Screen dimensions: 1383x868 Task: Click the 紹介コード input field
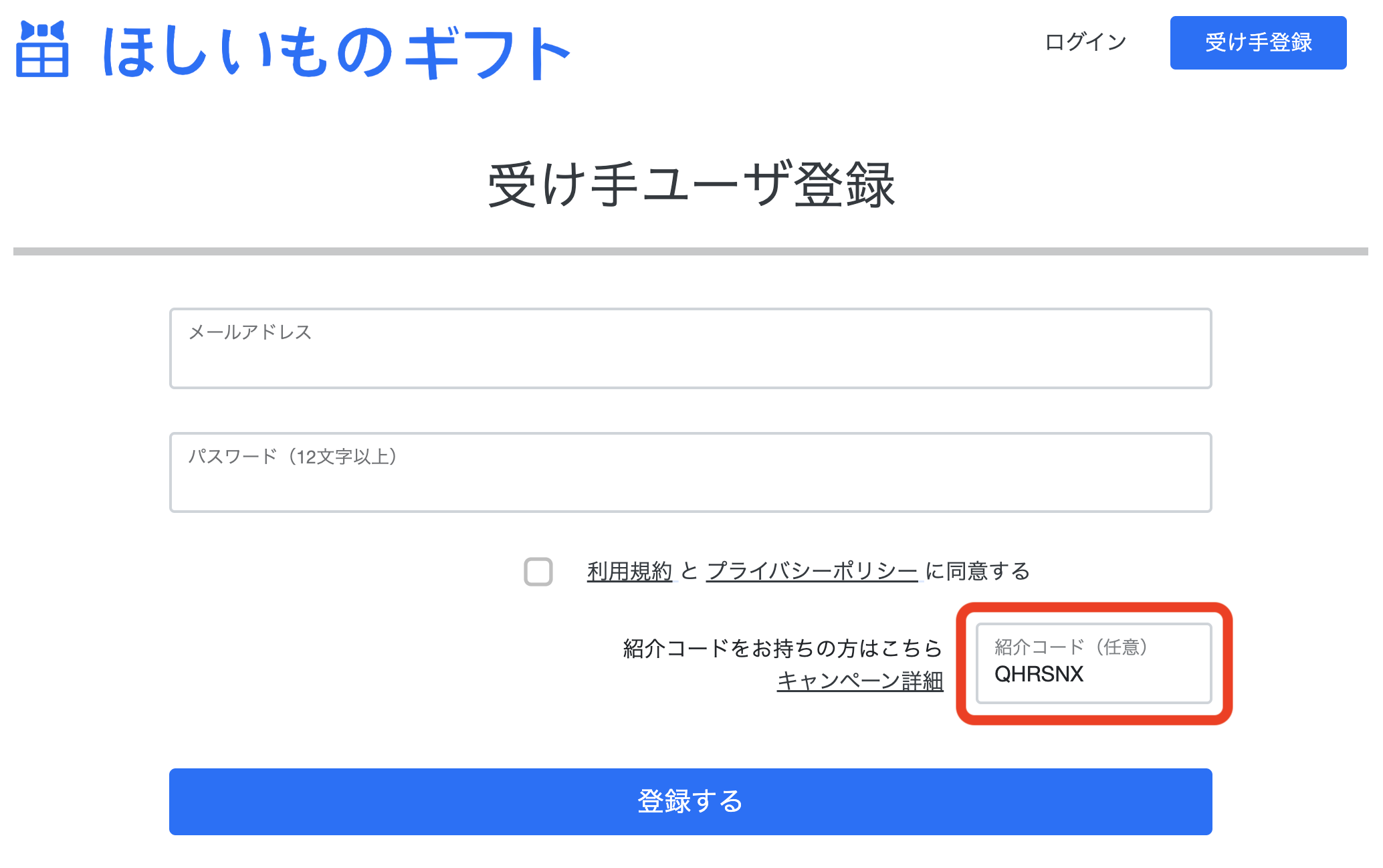[1093, 663]
